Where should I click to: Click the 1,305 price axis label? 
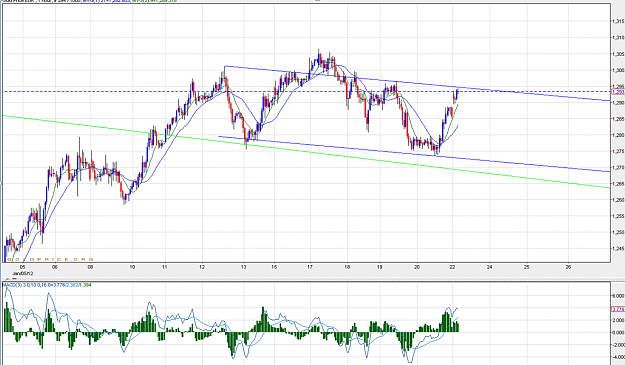pyautogui.click(x=618, y=54)
